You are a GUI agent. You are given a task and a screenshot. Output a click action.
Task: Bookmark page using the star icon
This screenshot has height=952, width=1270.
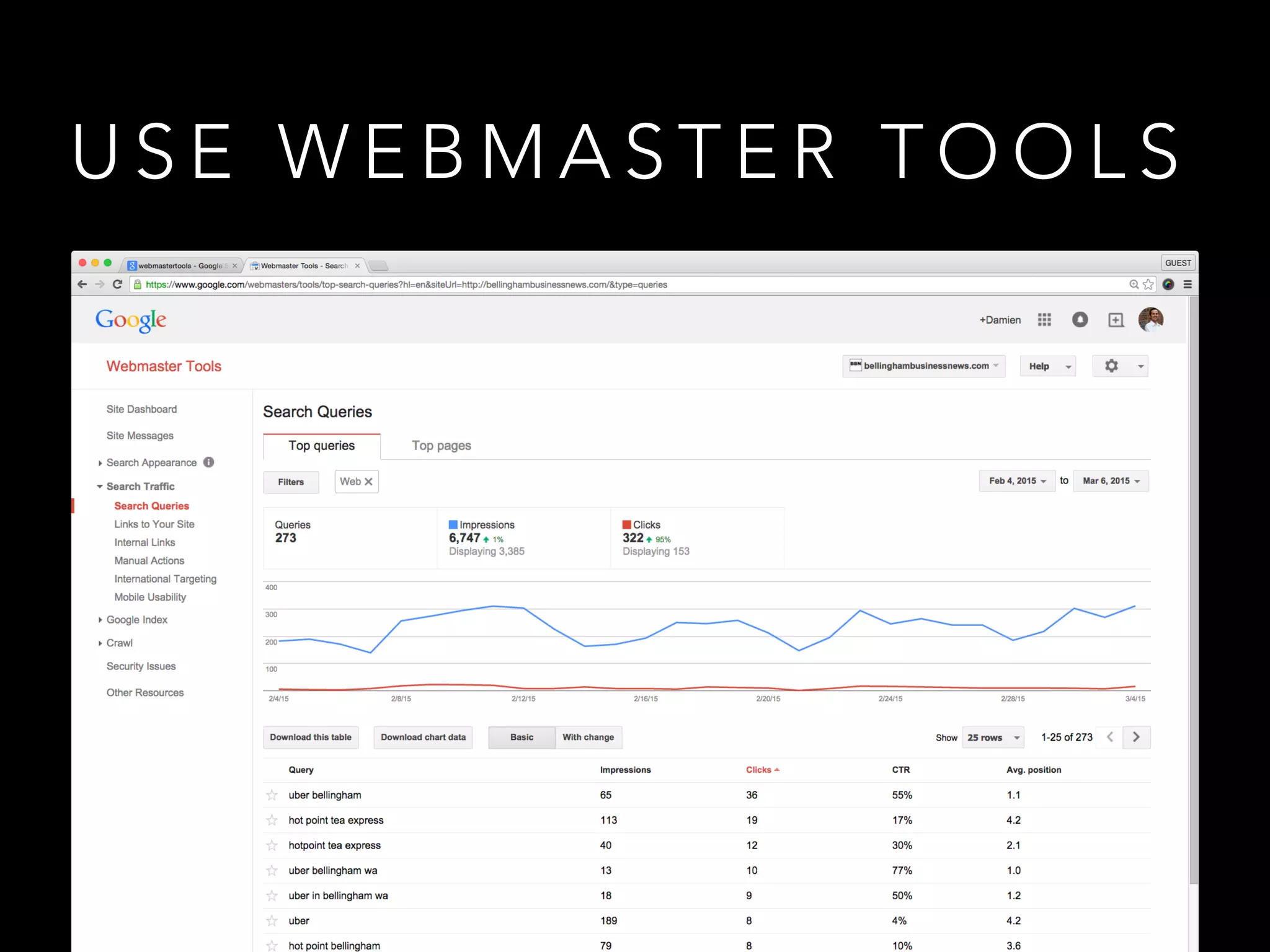(x=1148, y=284)
